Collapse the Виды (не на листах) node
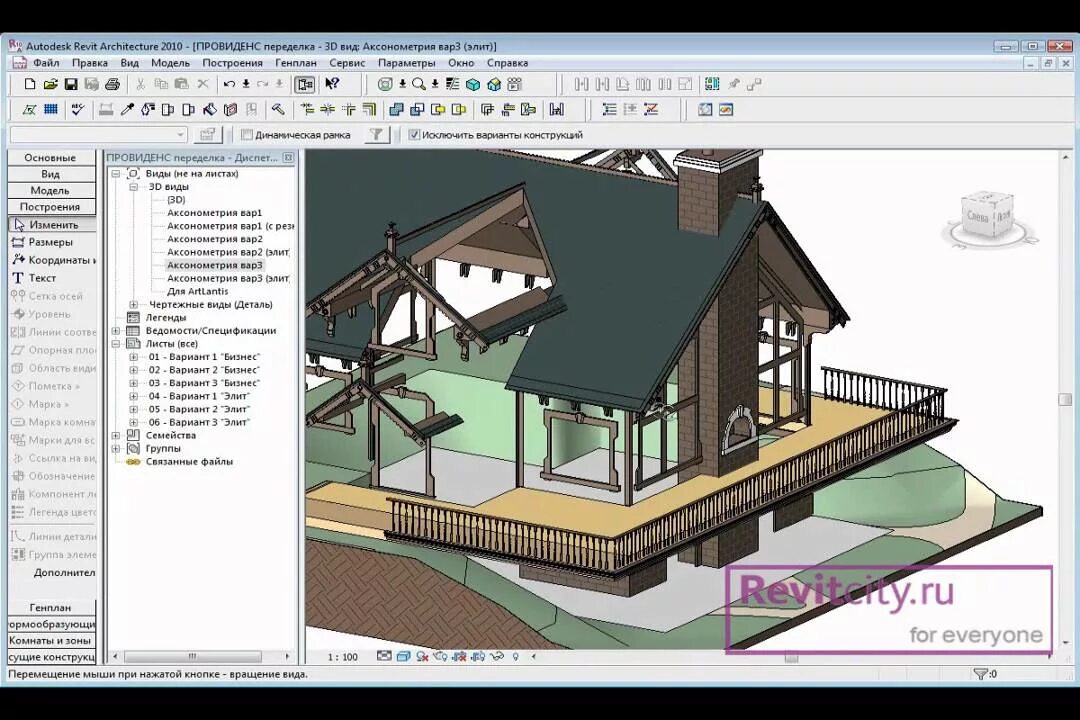The width and height of the screenshot is (1080, 720). pos(116,174)
